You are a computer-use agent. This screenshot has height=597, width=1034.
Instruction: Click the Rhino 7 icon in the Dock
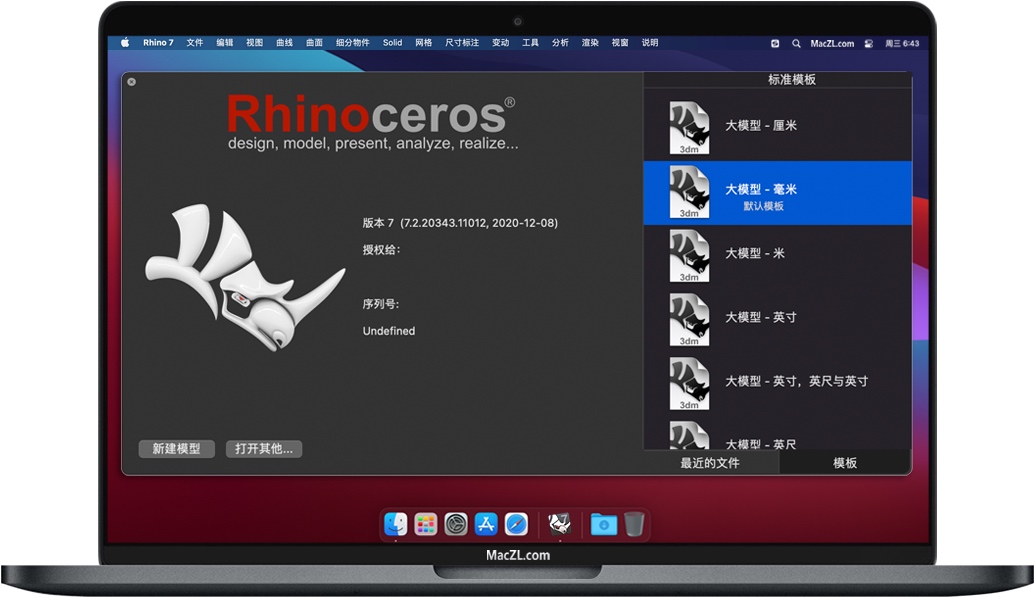559,524
